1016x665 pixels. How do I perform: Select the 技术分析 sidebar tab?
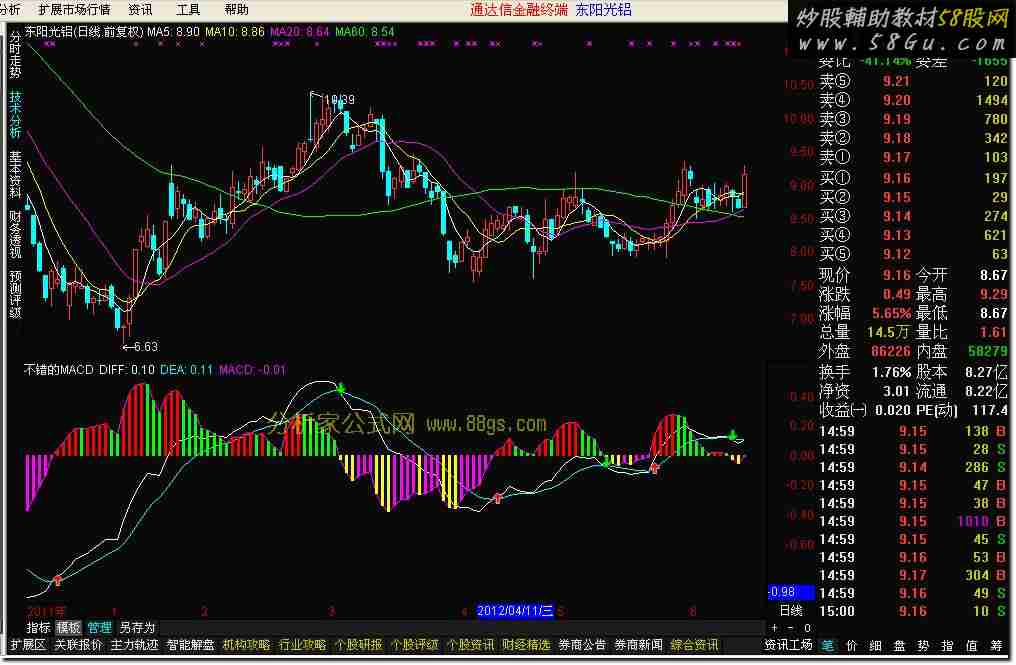(x=15, y=114)
